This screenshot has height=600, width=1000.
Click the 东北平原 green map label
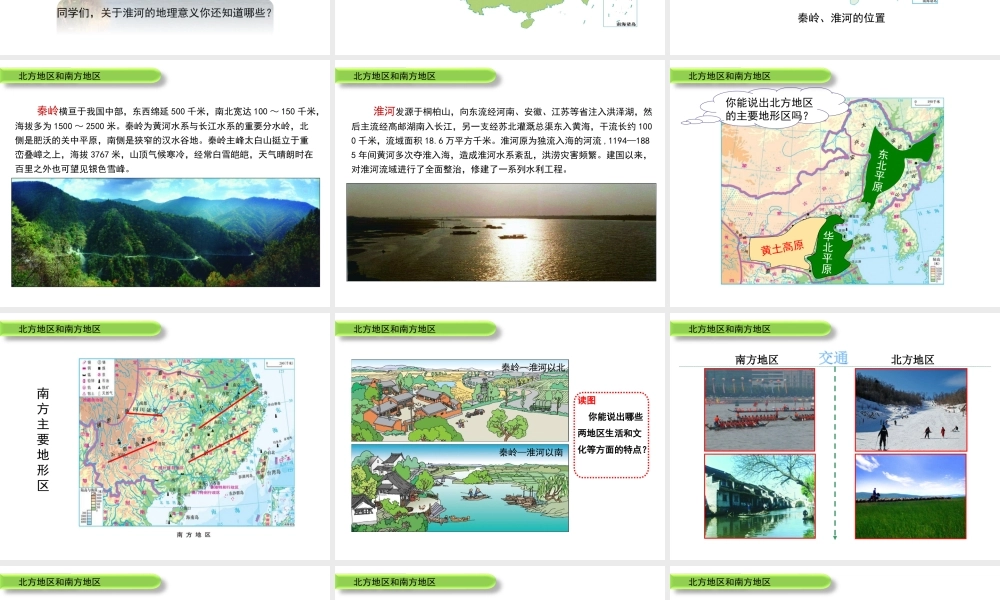881,170
